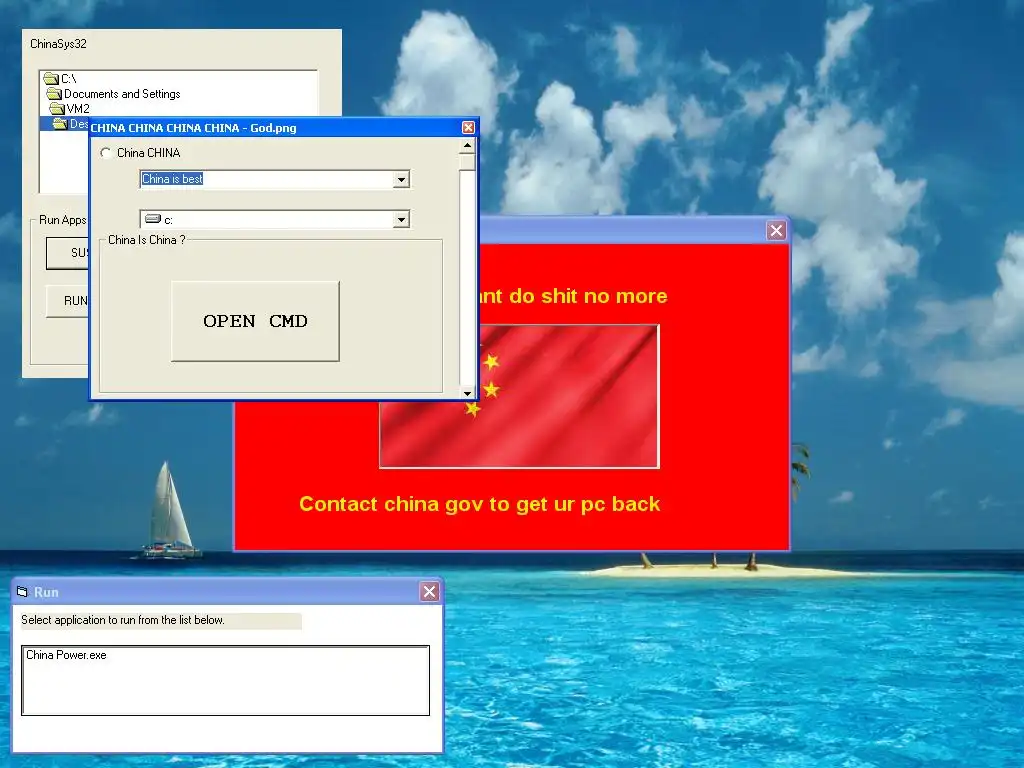Close the red China flag window
This screenshot has width=1024, height=768.
tap(776, 231)
